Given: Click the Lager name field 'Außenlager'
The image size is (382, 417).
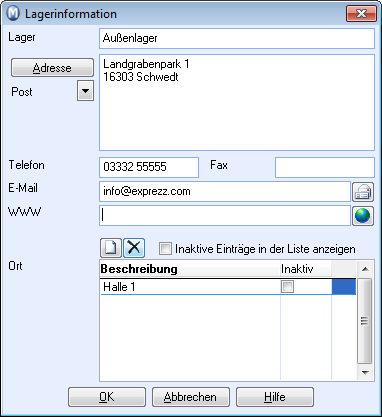Looking at the screenshot, I should coord(237,38).
